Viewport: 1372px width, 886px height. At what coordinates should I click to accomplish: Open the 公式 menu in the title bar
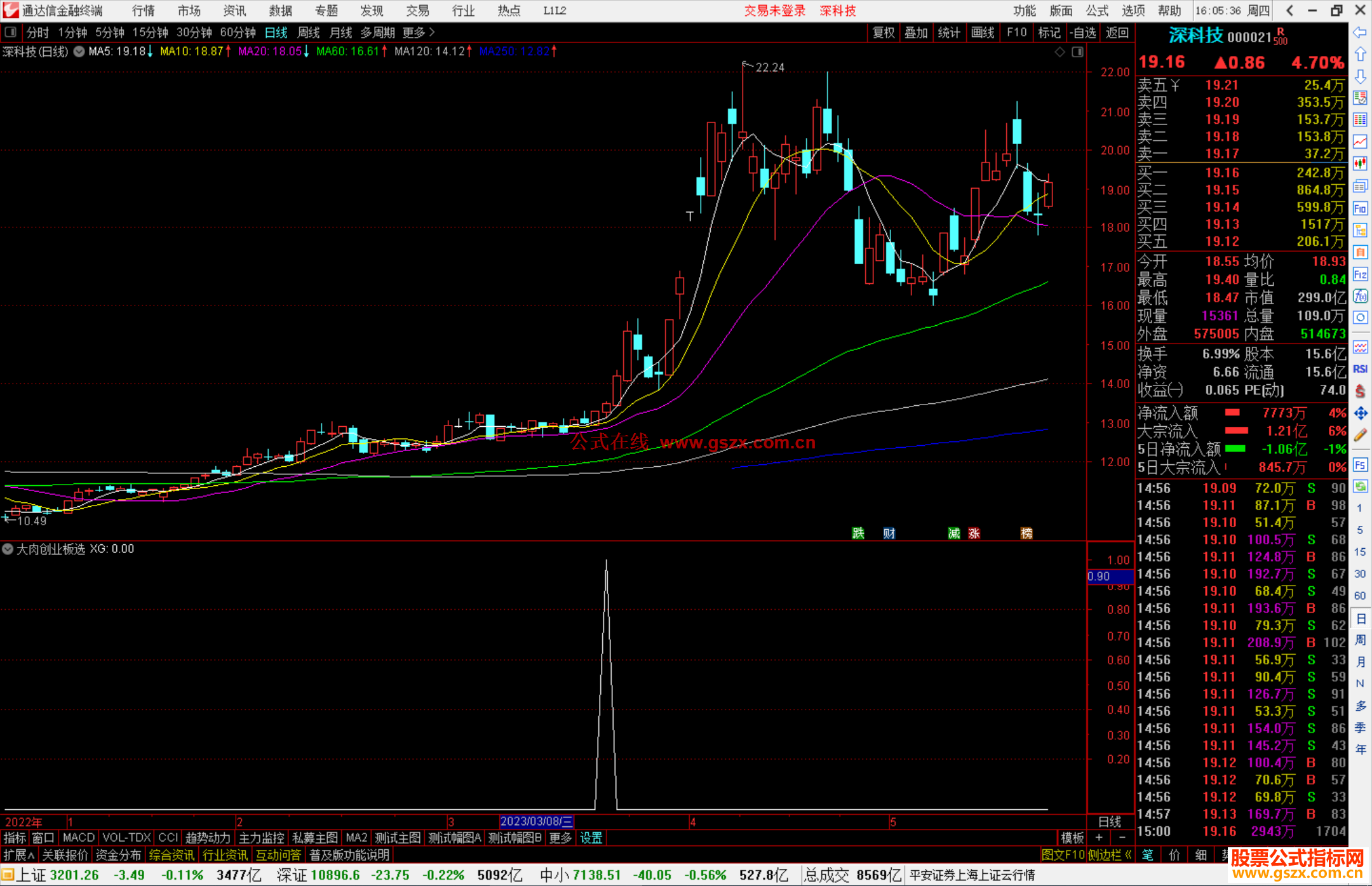coord(1097,11)
